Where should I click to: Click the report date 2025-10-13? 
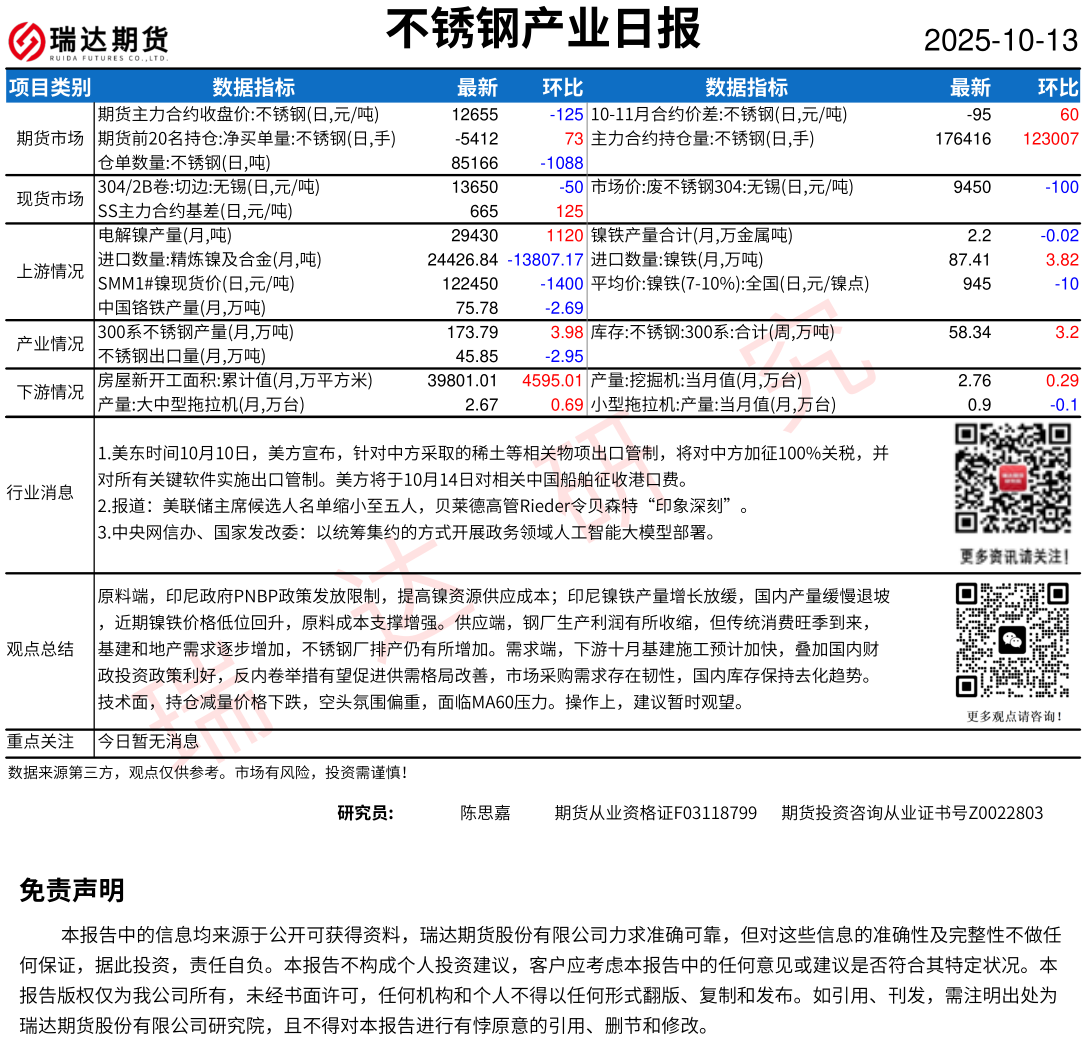tap(1000, 40)
